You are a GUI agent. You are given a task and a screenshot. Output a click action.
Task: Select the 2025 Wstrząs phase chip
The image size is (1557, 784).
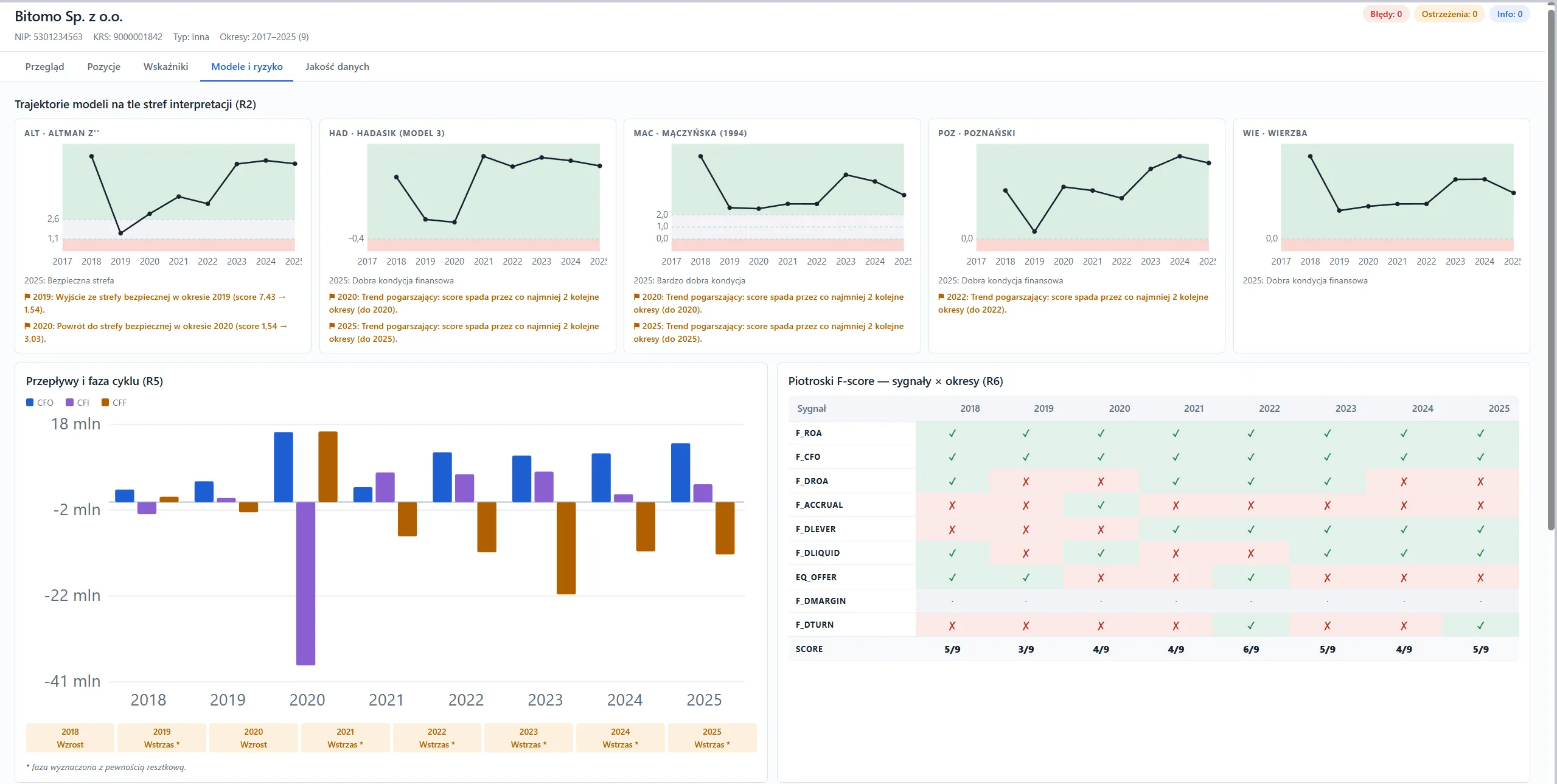pyautogui.click(x=712, y=738)
